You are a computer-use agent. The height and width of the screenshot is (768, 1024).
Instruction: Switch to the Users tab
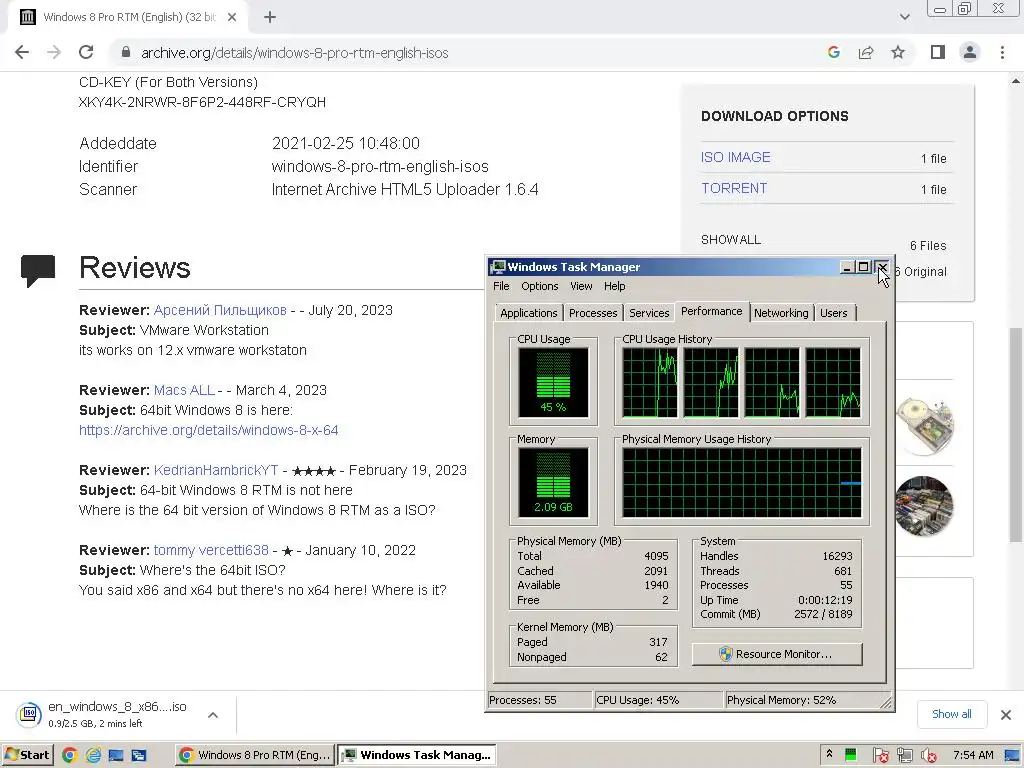pyautogui.click(x=833, y=313)
